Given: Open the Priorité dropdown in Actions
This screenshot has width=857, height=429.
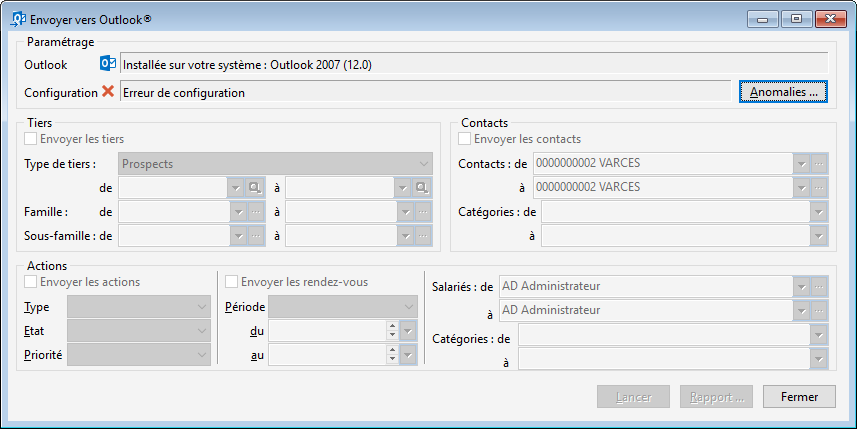Looking at the screenshot, I should [139, 355].
